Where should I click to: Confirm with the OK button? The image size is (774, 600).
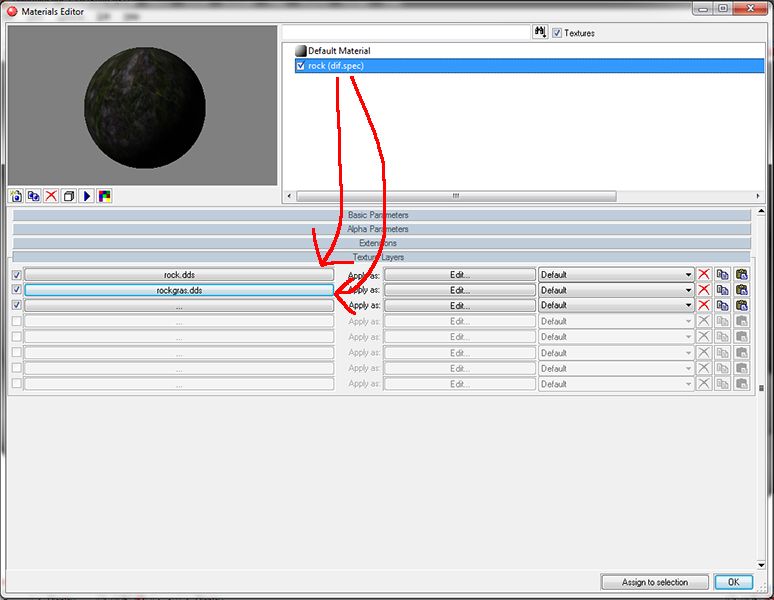tap(734, 582)
